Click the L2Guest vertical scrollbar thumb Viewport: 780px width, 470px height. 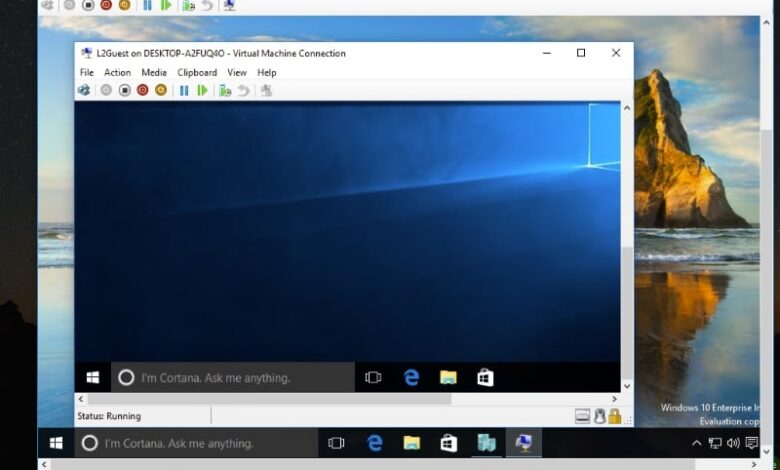pyautogui.click(x=627, y=312)
